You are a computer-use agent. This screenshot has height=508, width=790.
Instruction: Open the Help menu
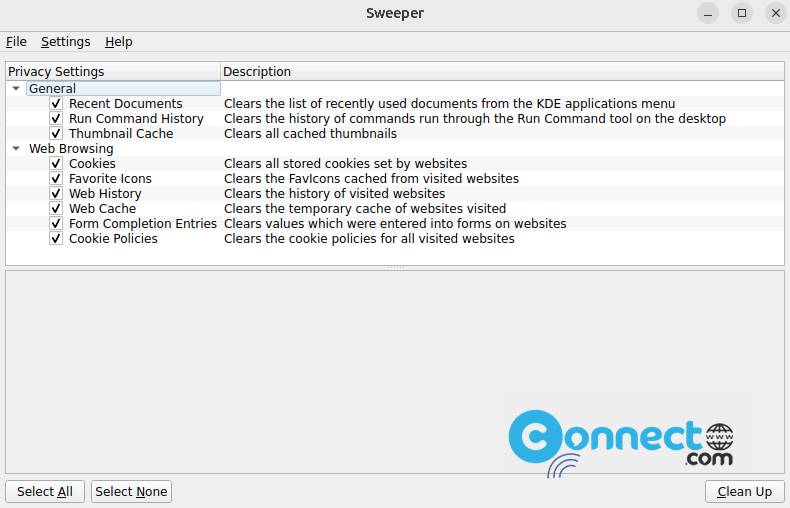coord(118,42)
